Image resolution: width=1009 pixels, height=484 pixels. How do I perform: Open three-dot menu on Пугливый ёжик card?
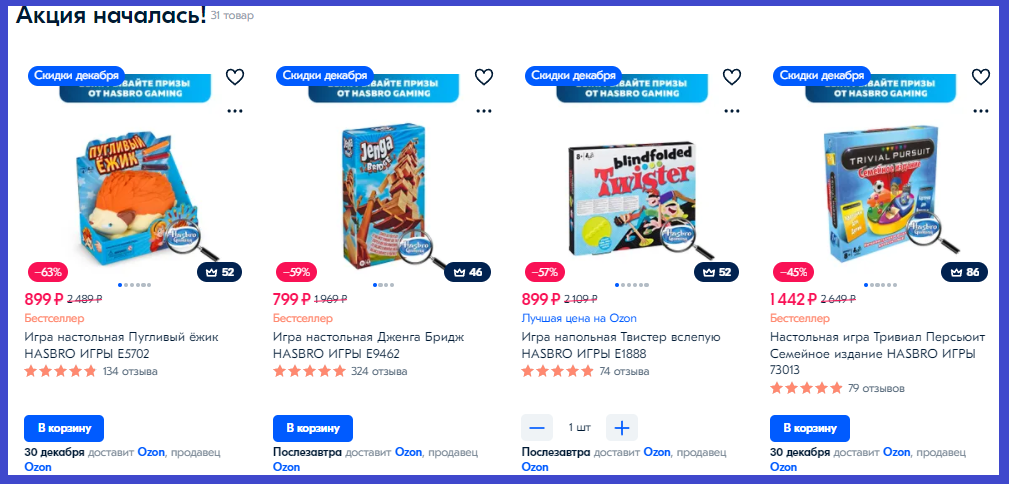(235, 111)
